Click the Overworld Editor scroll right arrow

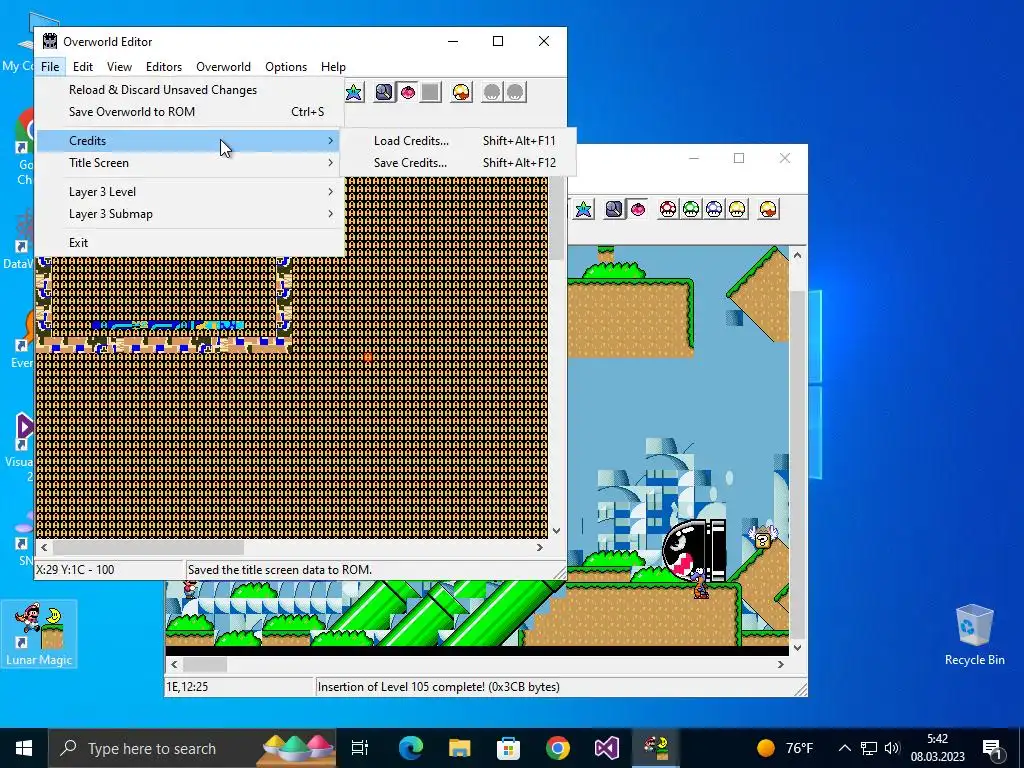(x=539, y=547)
